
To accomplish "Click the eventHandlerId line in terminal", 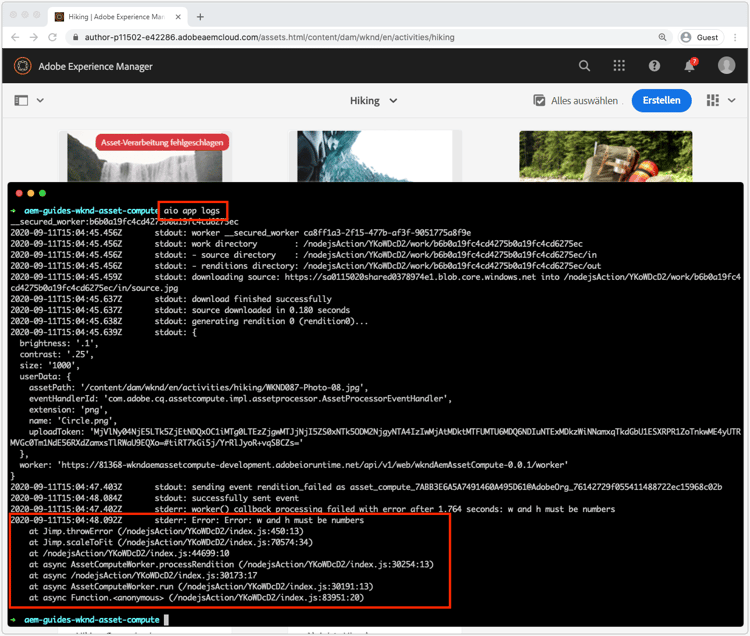I will [x=240, y=399].
